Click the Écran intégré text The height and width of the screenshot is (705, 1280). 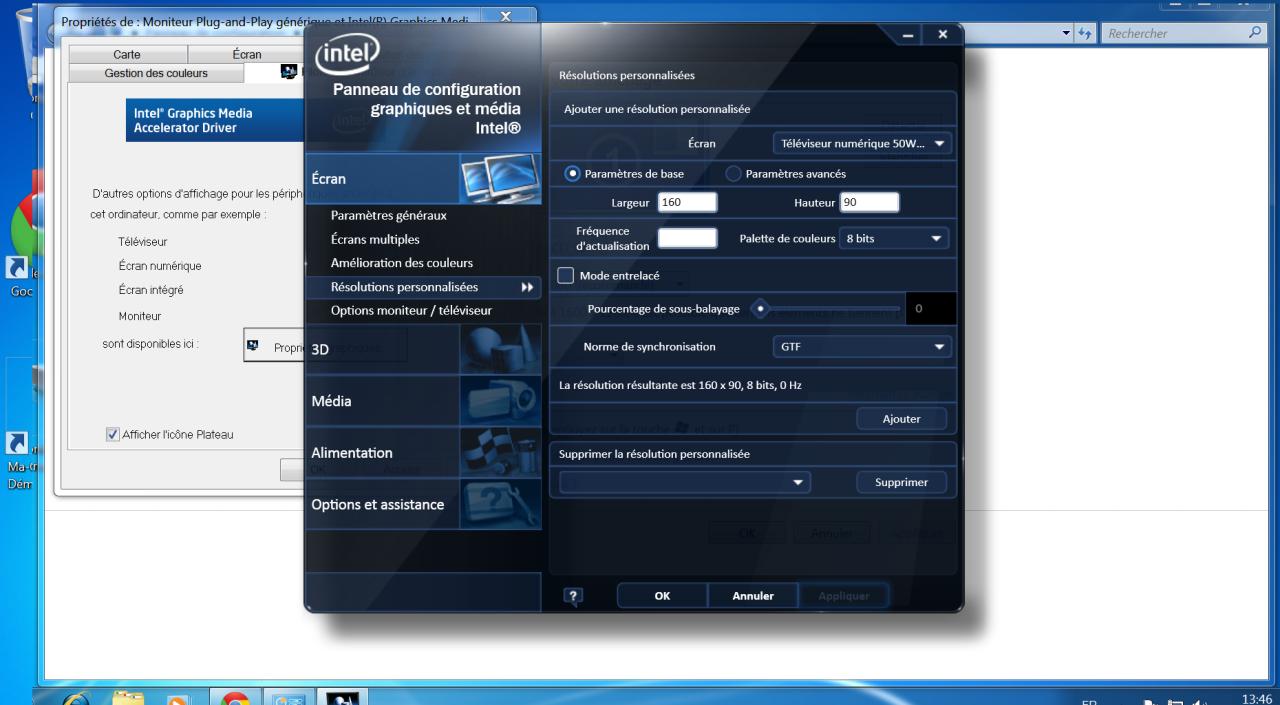(151, 290)
